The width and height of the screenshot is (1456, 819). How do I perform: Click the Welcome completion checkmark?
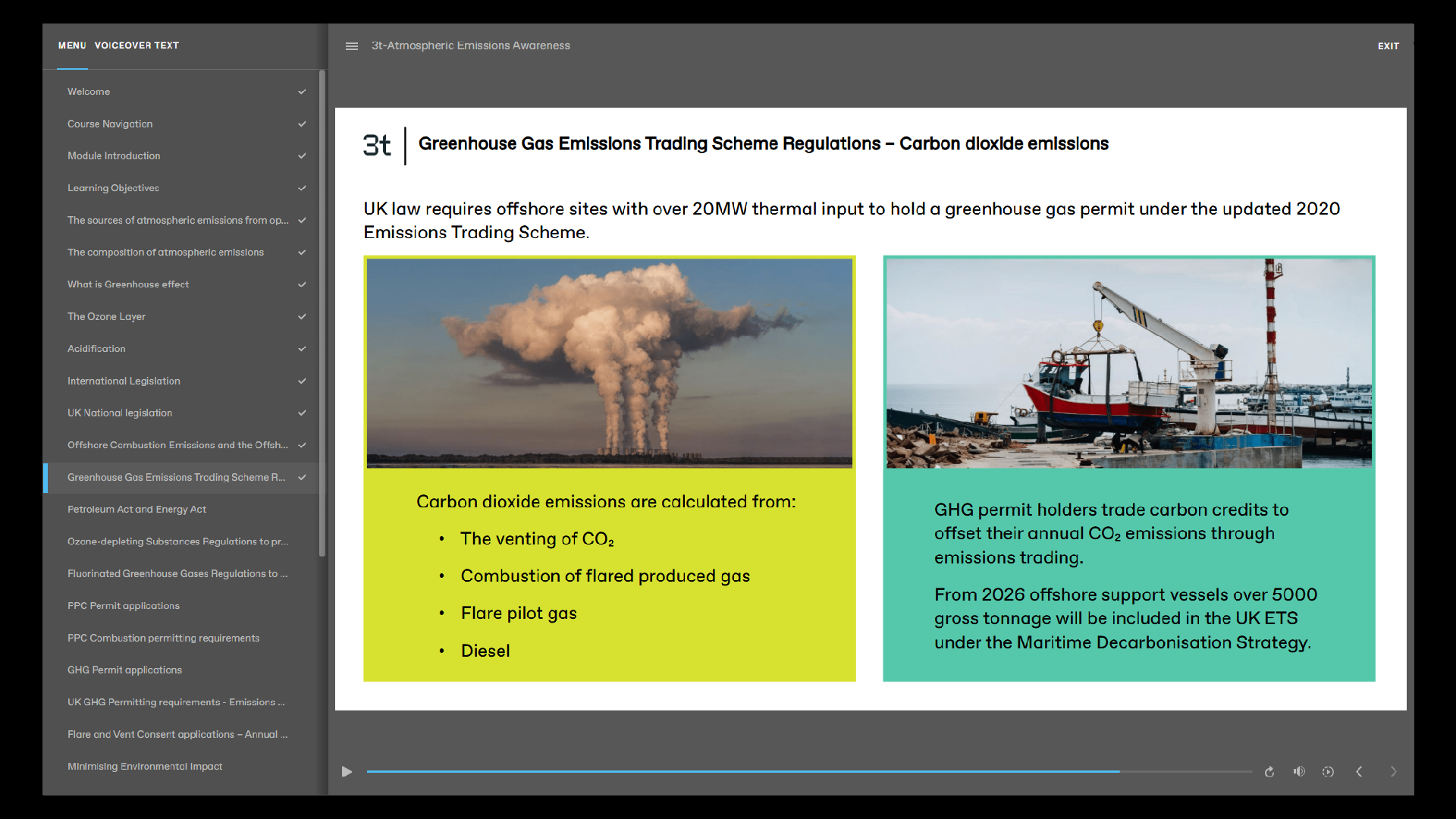coord(302,92)
